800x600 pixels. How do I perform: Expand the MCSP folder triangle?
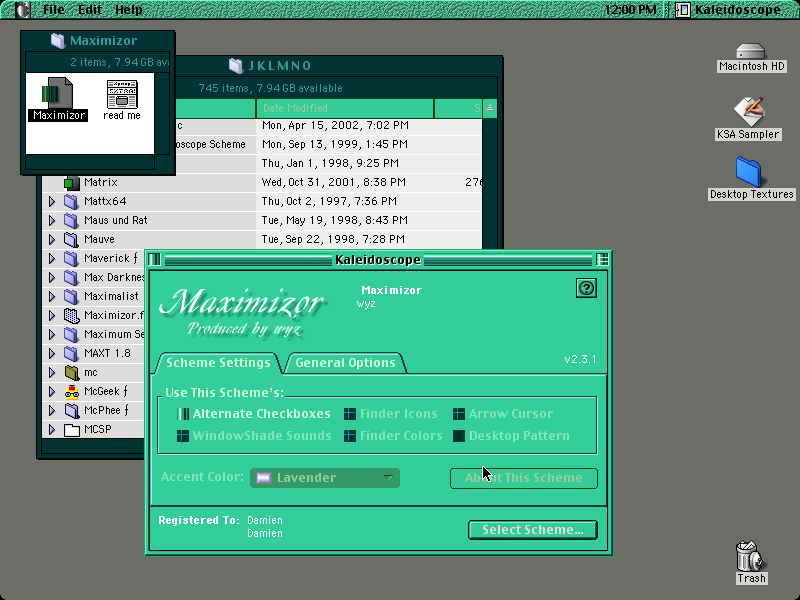(52, 430)
